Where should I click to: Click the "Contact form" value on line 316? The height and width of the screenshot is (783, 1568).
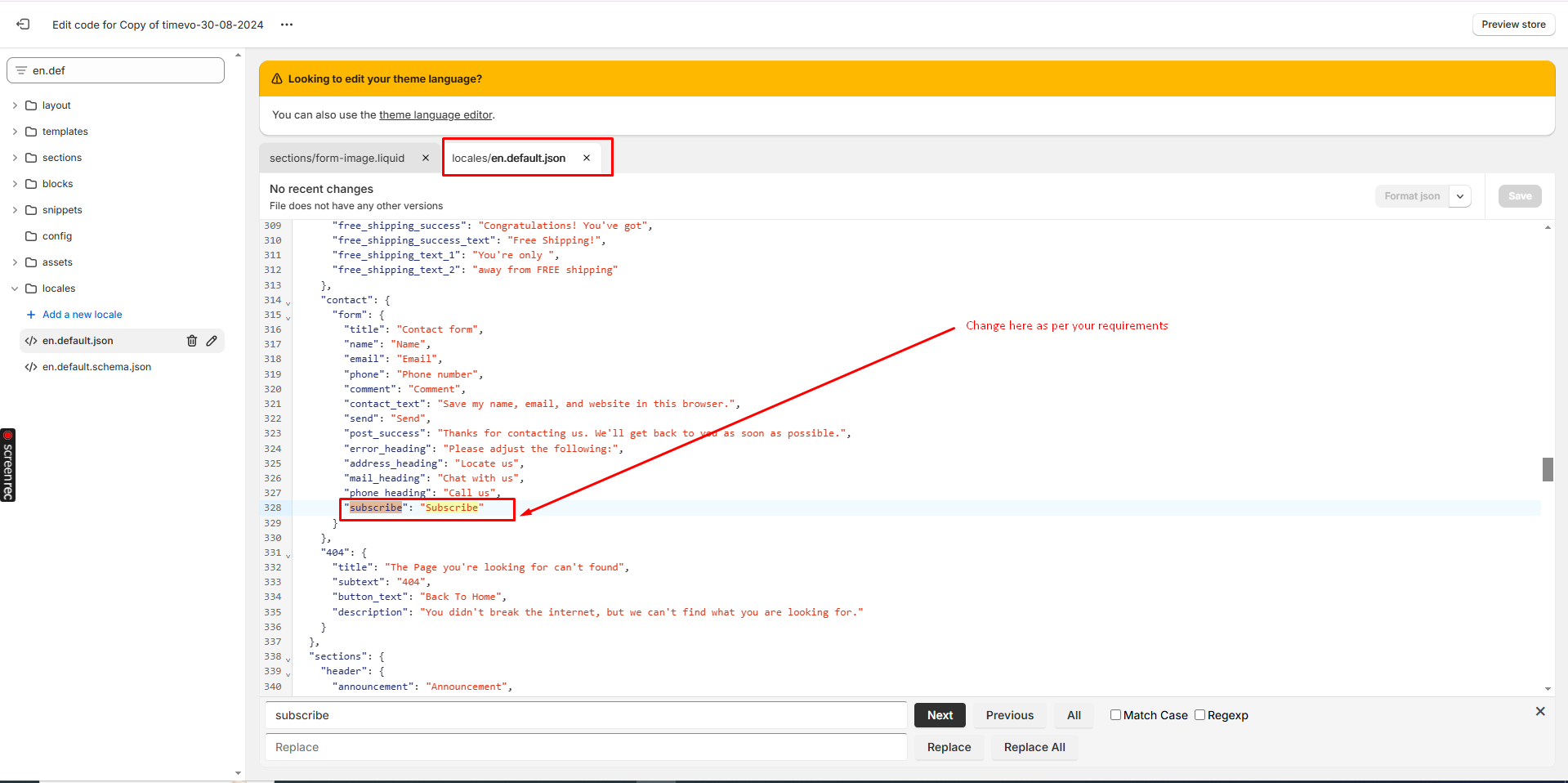click(437, 329)
